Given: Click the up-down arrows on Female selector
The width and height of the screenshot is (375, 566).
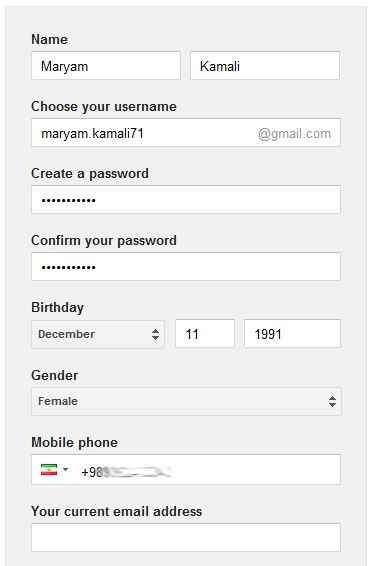Looking at the screenshot, I should [x=332, y=401].
